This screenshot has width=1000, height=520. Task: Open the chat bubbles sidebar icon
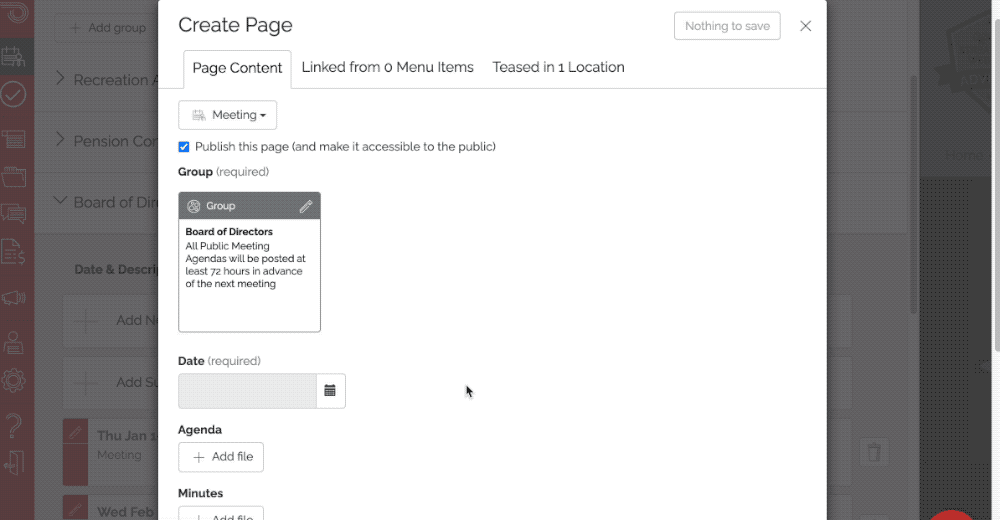pos(13,214)
